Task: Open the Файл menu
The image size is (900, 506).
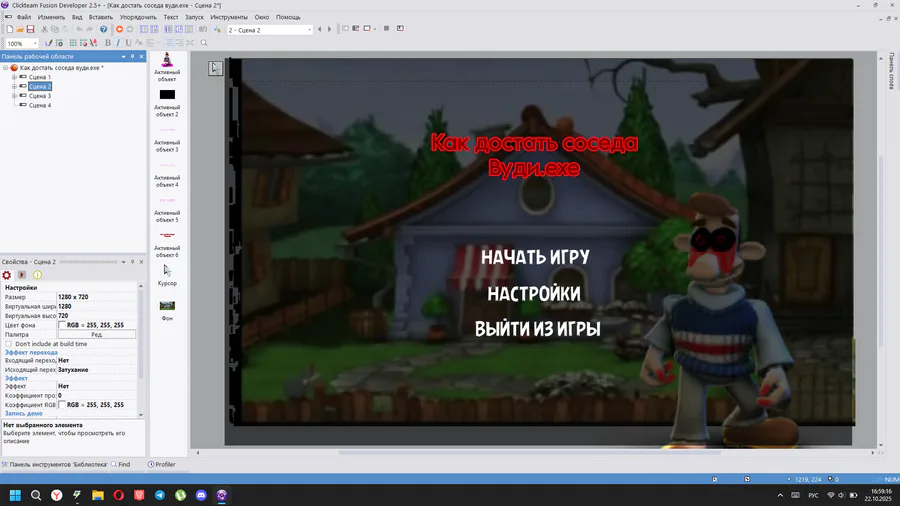Action: [24, 17]
